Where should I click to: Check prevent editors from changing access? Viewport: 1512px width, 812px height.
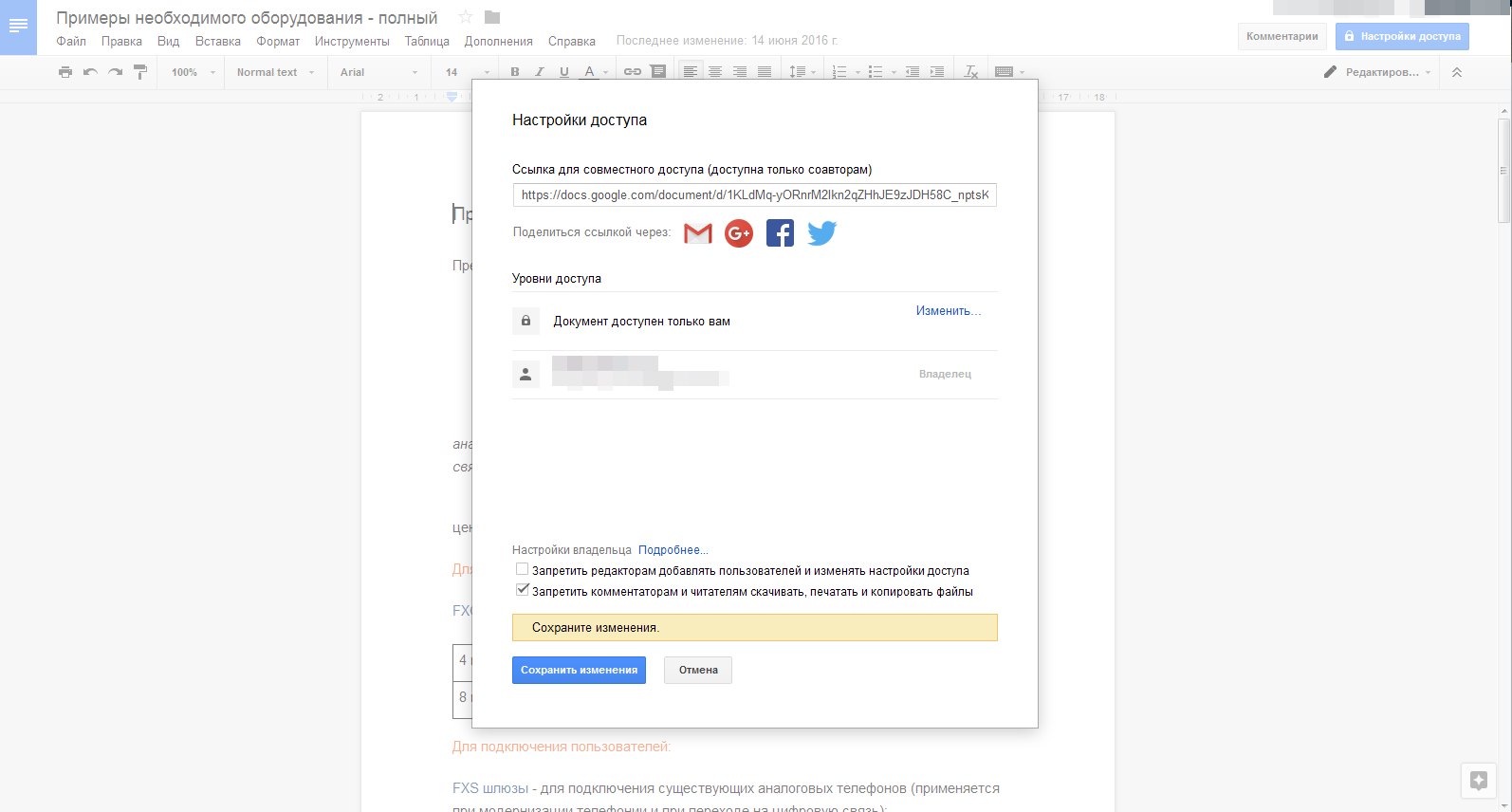522,569
